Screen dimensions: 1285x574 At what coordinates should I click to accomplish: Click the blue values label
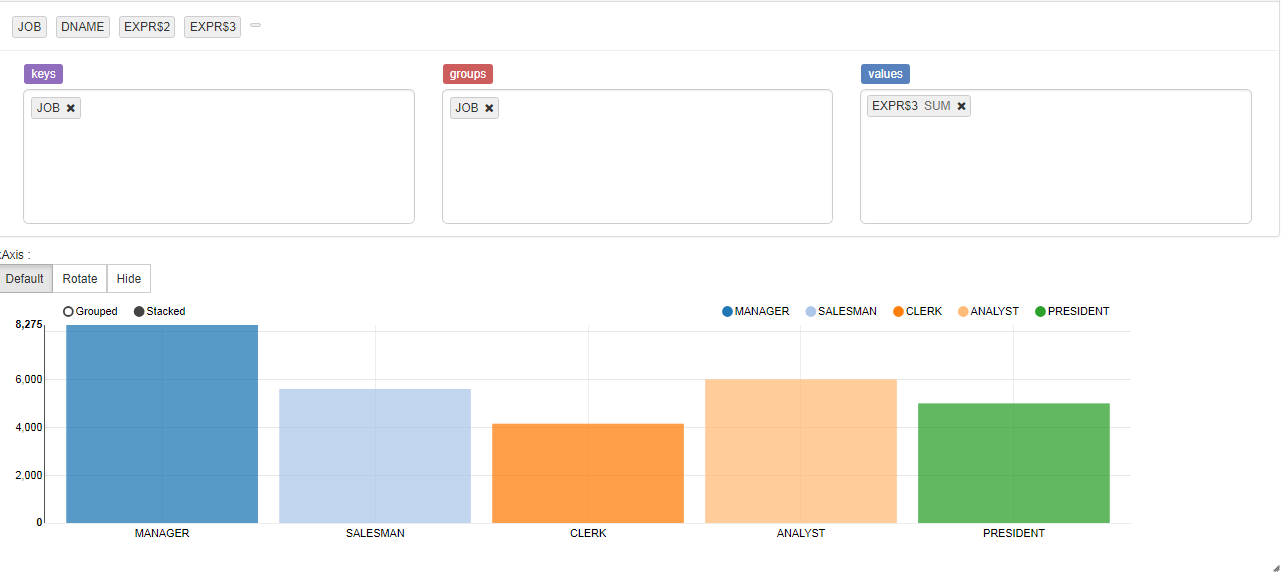point(885,74)
